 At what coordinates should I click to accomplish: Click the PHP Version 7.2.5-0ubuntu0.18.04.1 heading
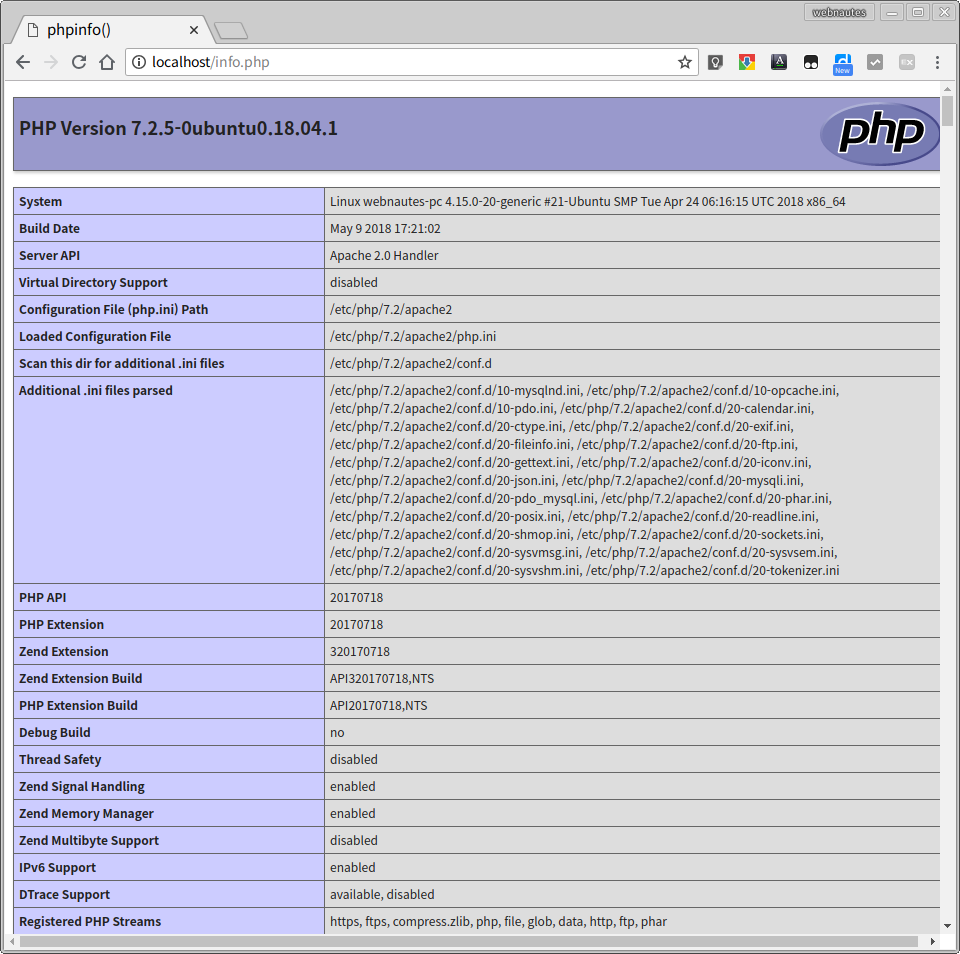(178, 129)
